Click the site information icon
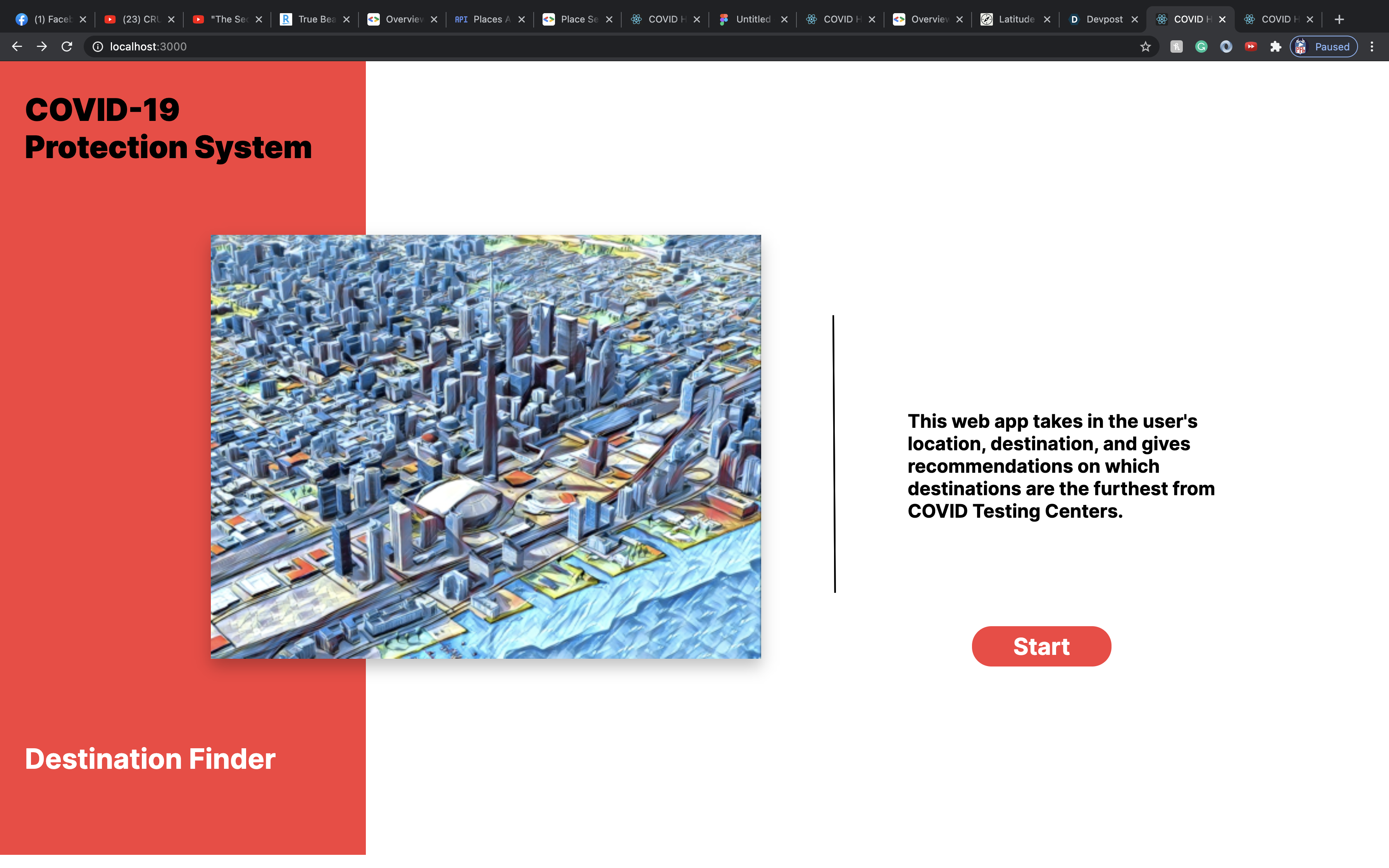Image resolution: width=1389 pixels, height=868 pixels. pos(98,46)
